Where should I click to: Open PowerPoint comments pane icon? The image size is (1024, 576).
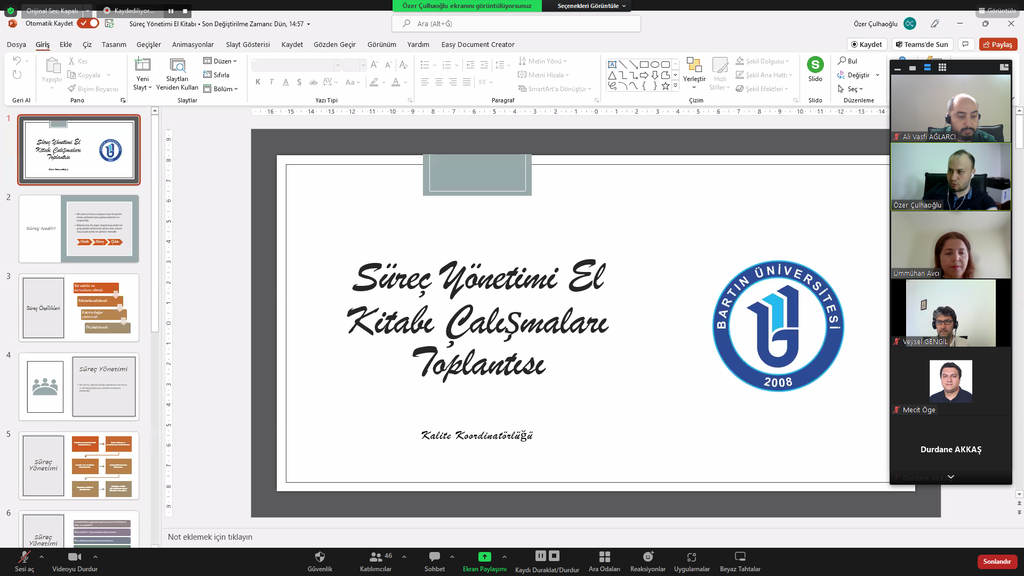coord(965,44)
